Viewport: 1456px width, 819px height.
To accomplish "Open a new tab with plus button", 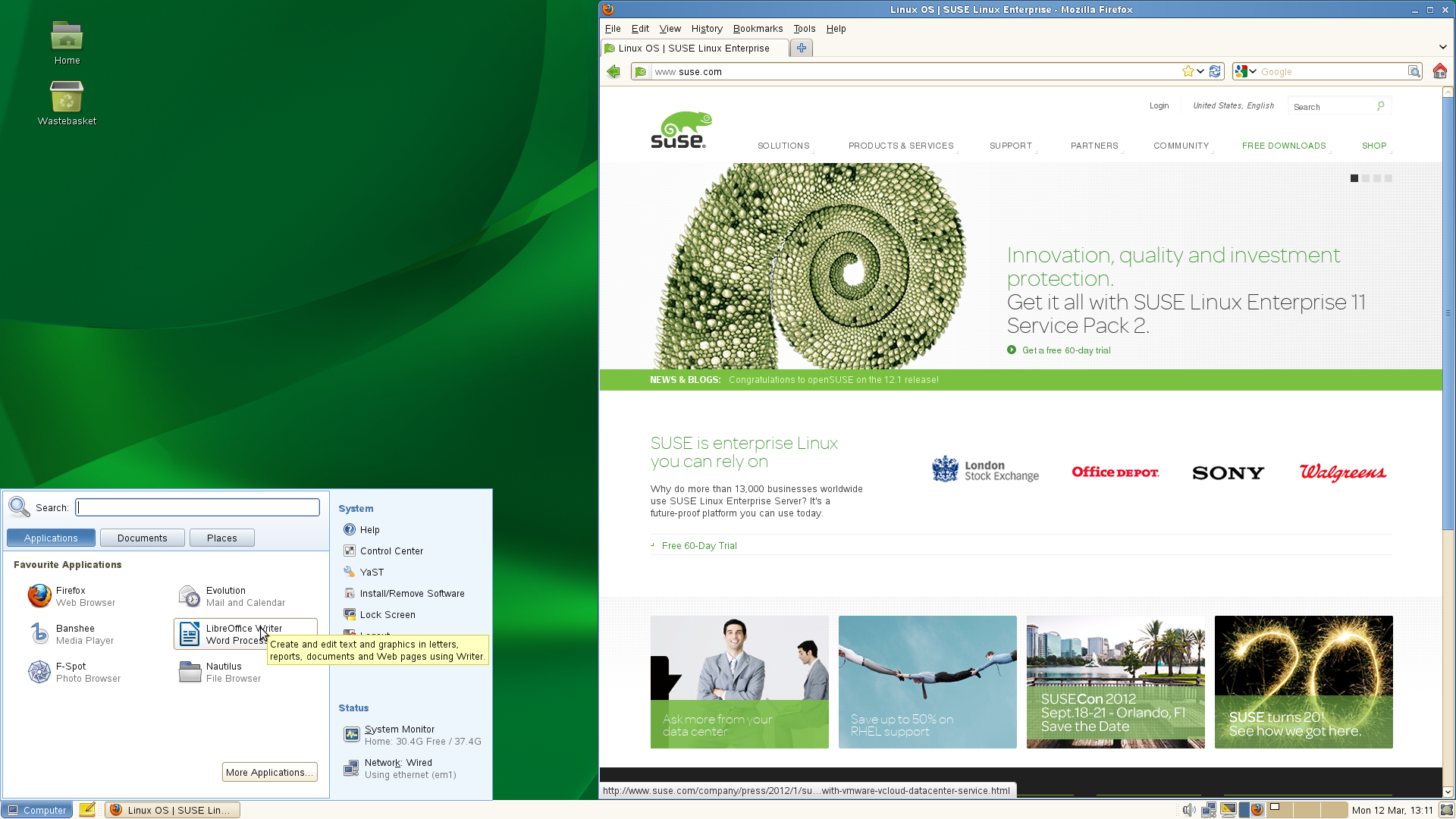I will click(801, 48).
